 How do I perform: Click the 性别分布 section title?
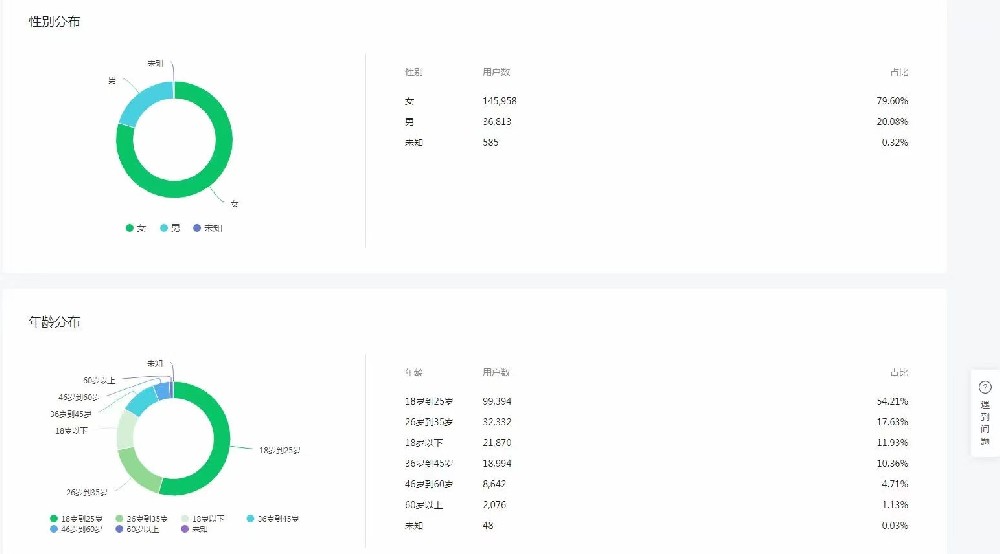point(54,22)
